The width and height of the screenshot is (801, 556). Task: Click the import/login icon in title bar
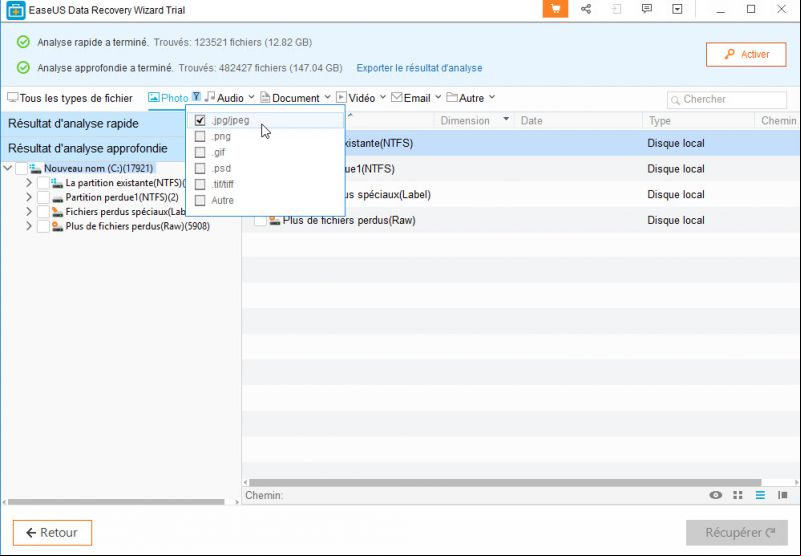click(x=617, y=9)
